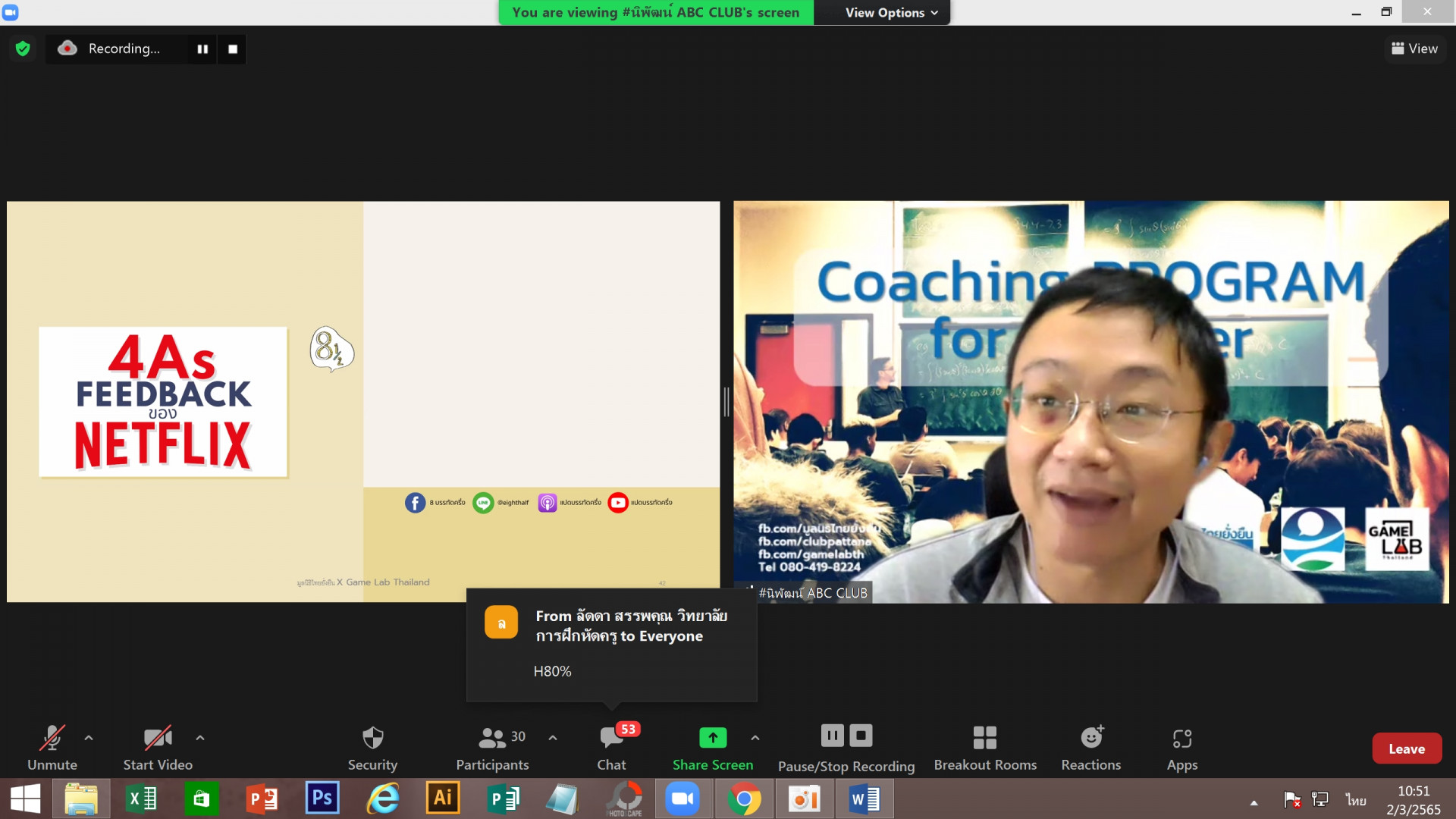The height and width of the screenshot is (819, 1456).
Task: Open Photoshop from taskbar
Action: coord(322,799)
